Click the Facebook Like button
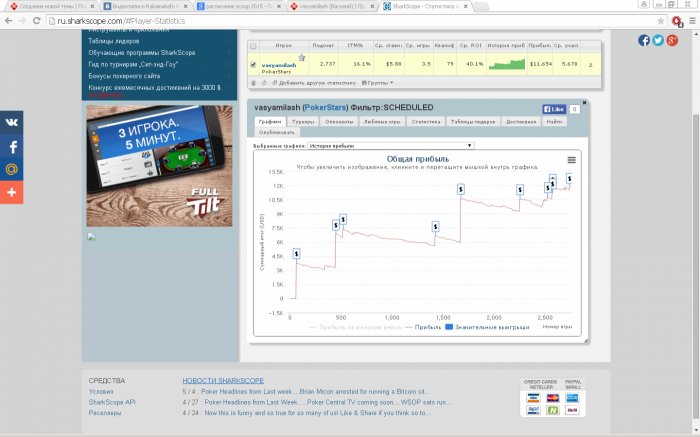700x437 pixels. [554, 109]
